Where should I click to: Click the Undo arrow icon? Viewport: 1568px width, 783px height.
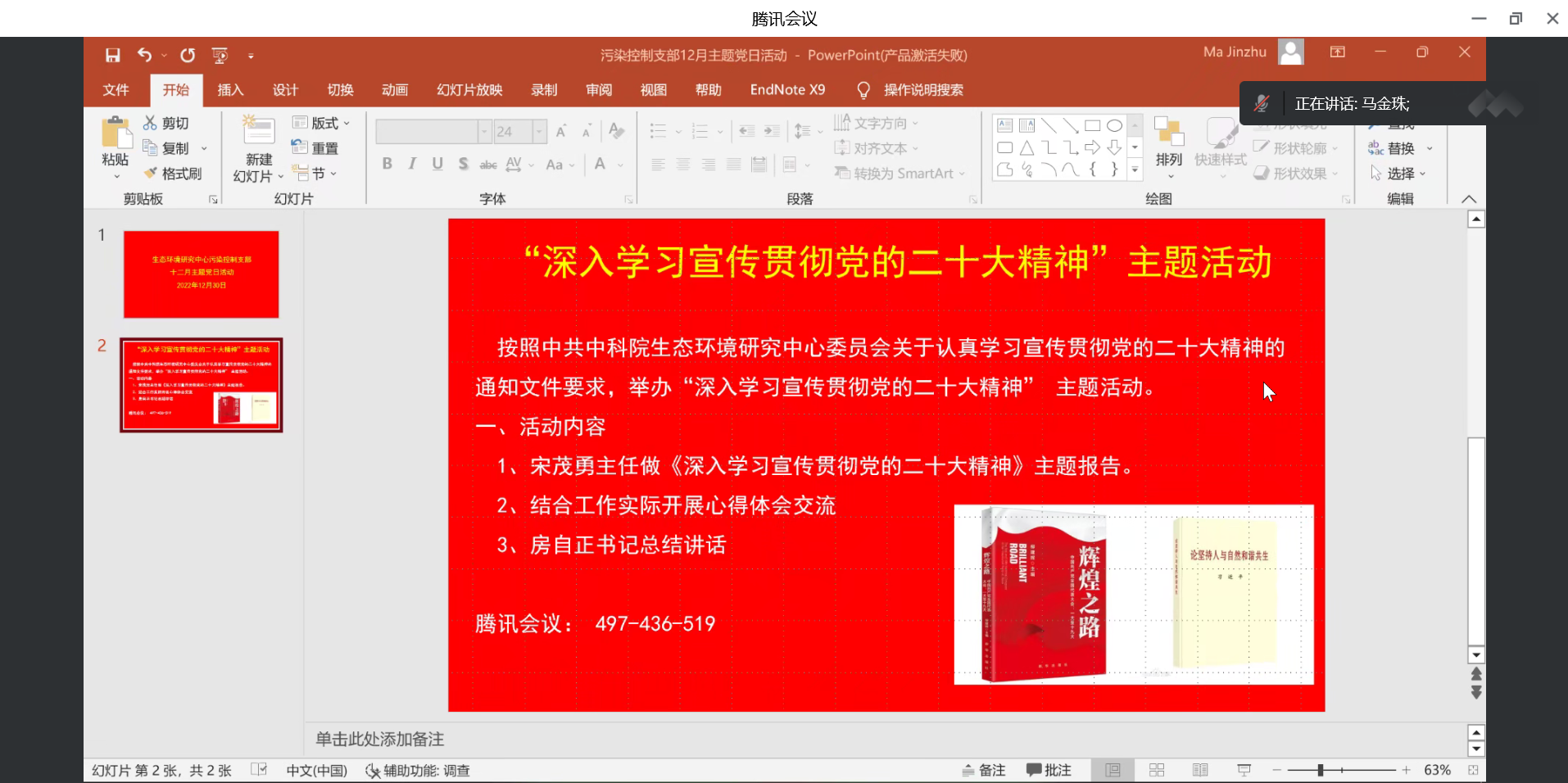144,55
